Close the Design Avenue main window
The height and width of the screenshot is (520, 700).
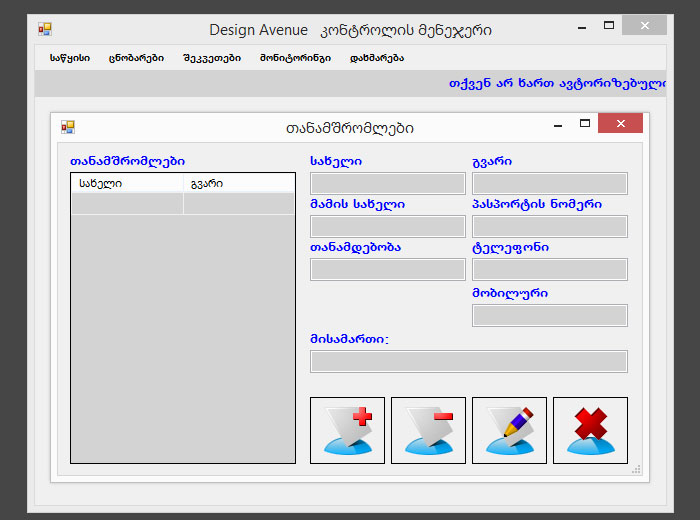(645, 25)
